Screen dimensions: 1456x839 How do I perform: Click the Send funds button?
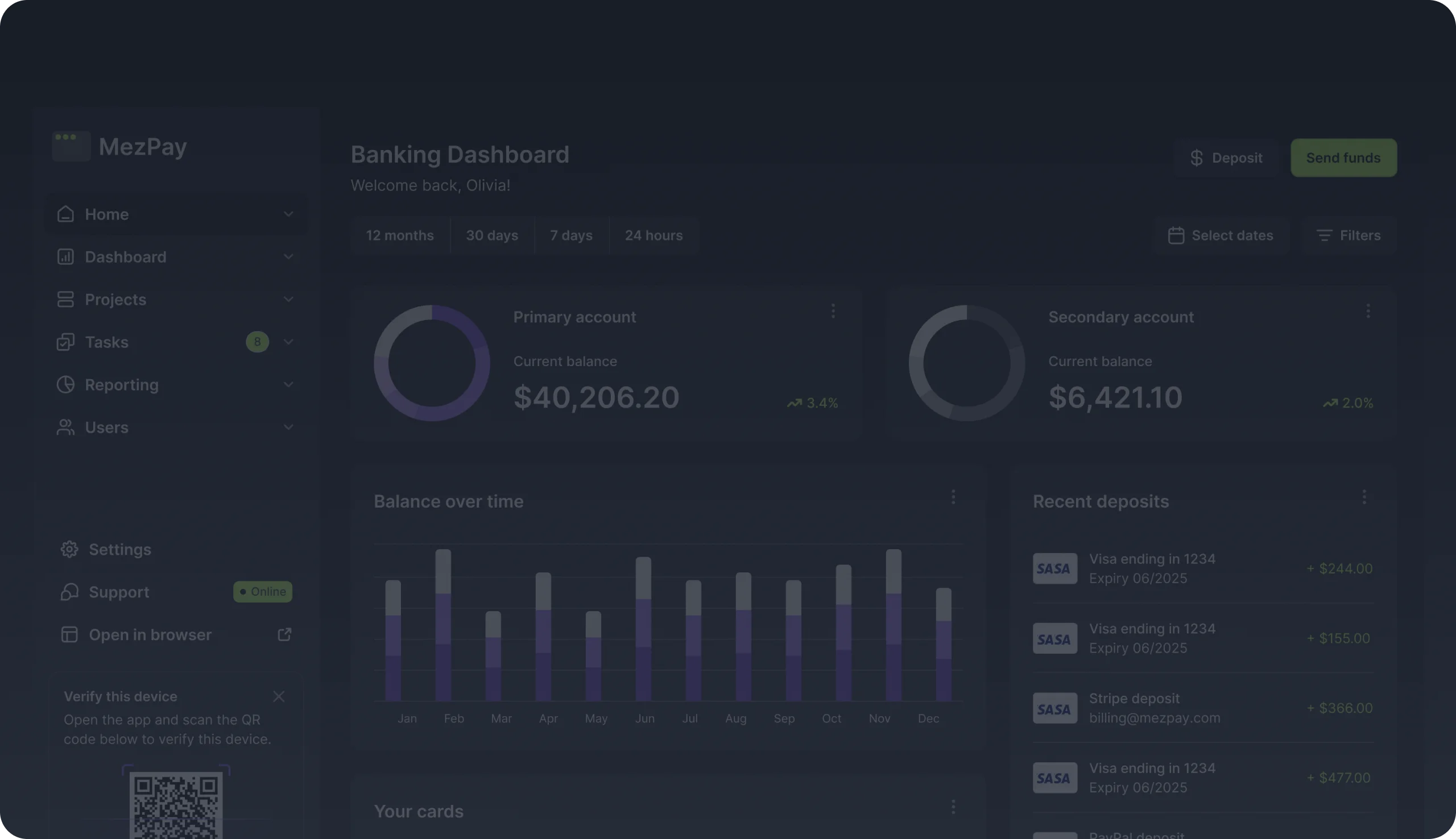click(1343, 157)
